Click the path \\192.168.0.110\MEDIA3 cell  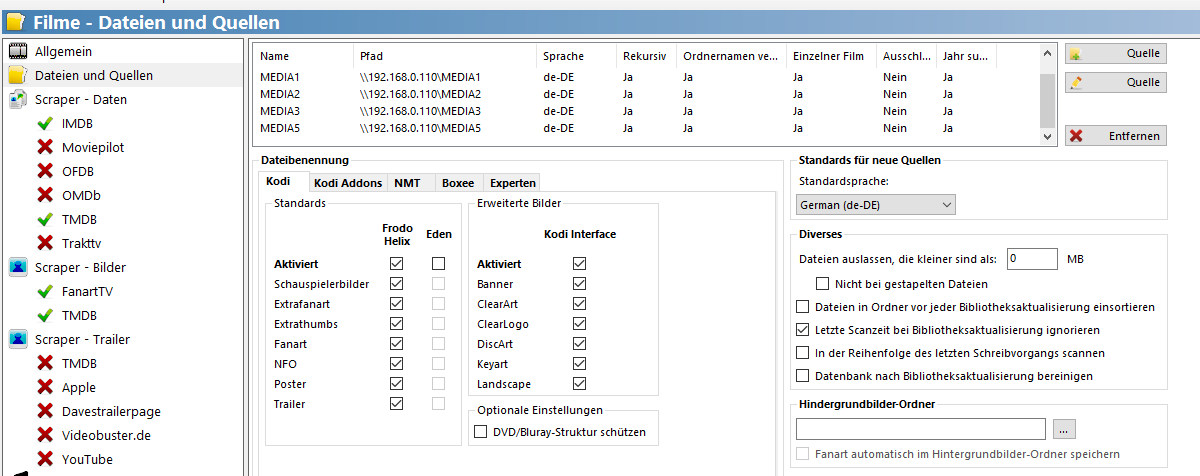(420, 111)
